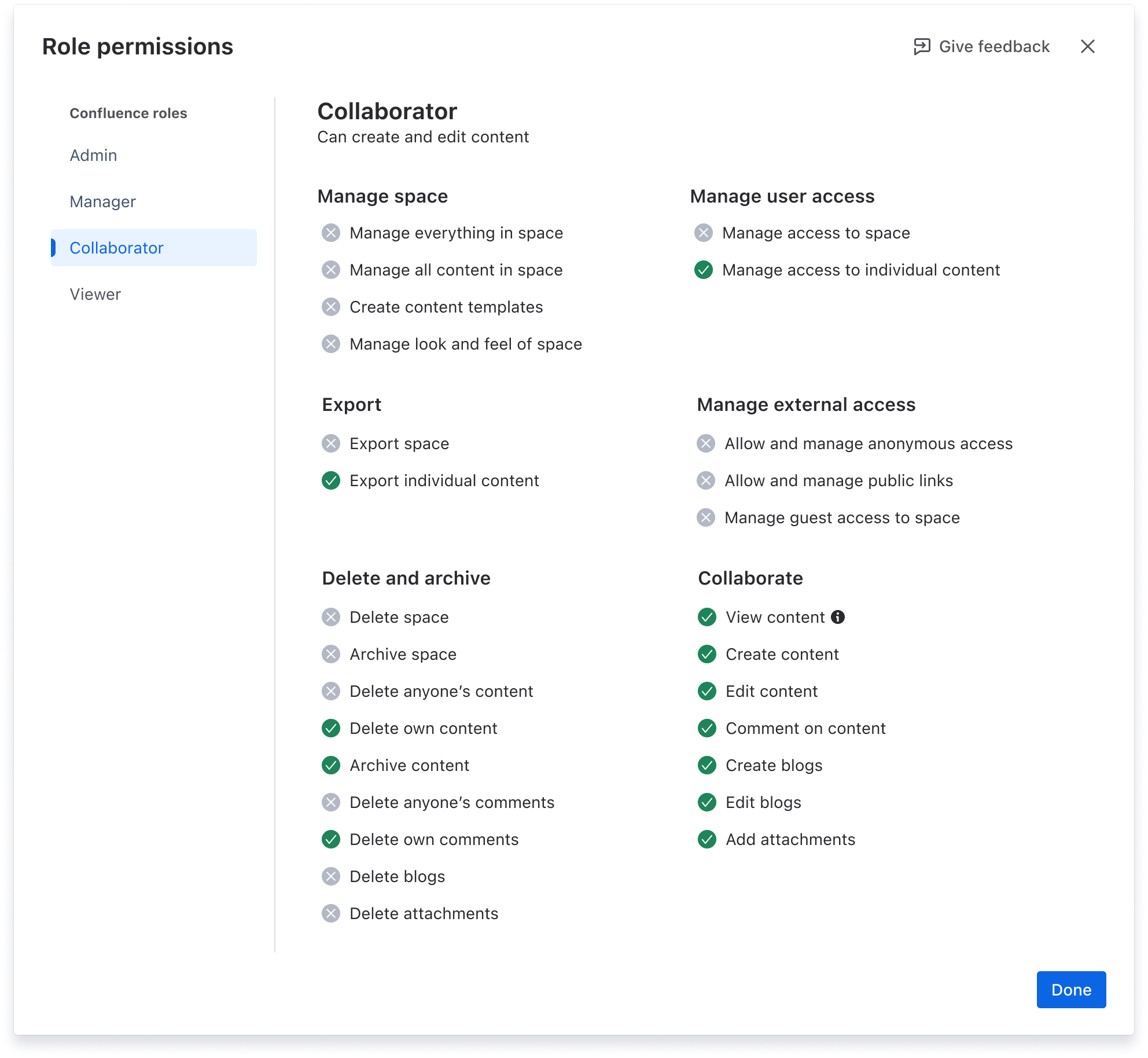
Task: Click the Done button
Action: pyautogui.click(x=1071, y=990)
